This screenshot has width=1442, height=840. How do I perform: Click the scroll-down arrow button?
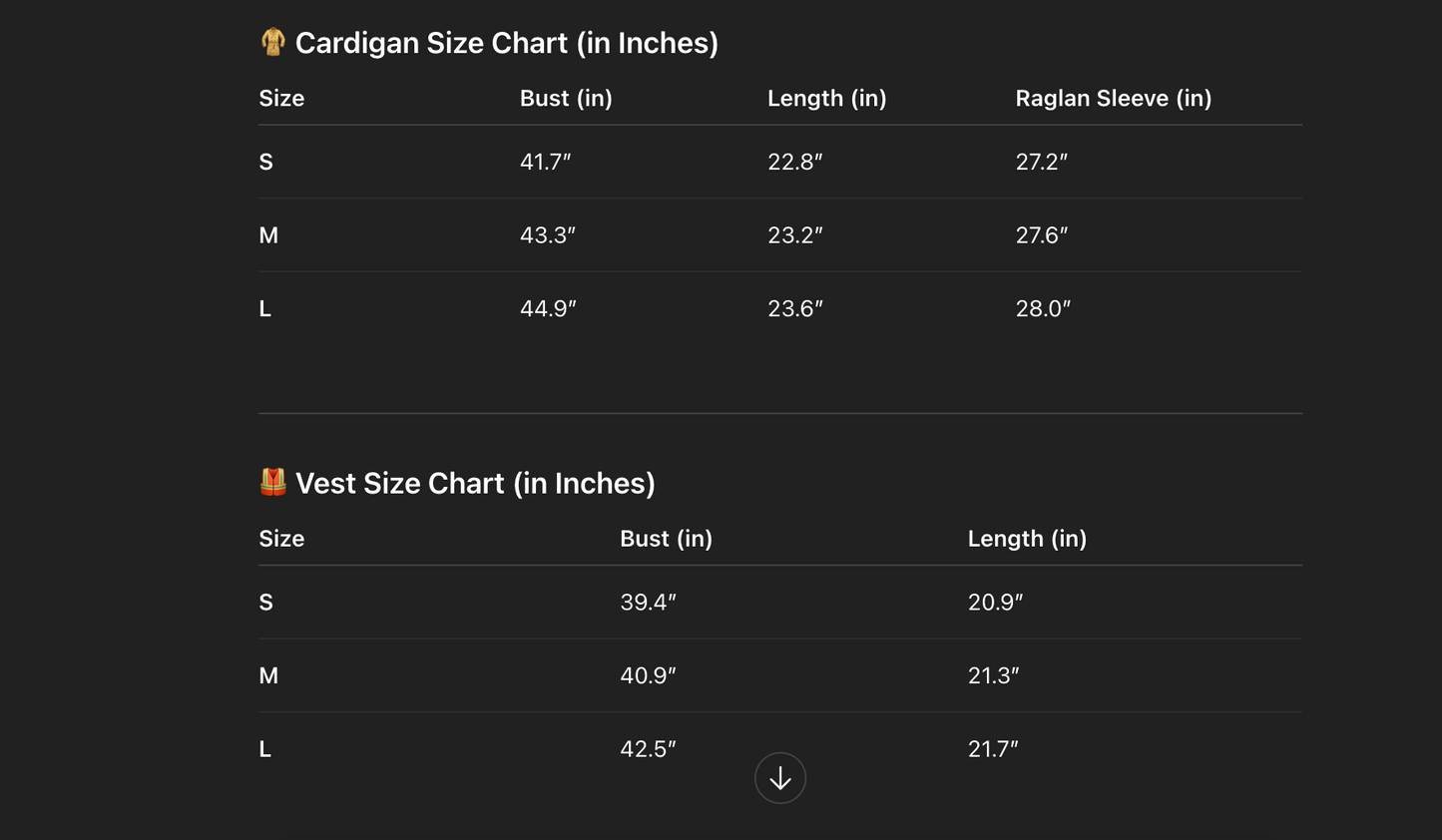(779, 778)
